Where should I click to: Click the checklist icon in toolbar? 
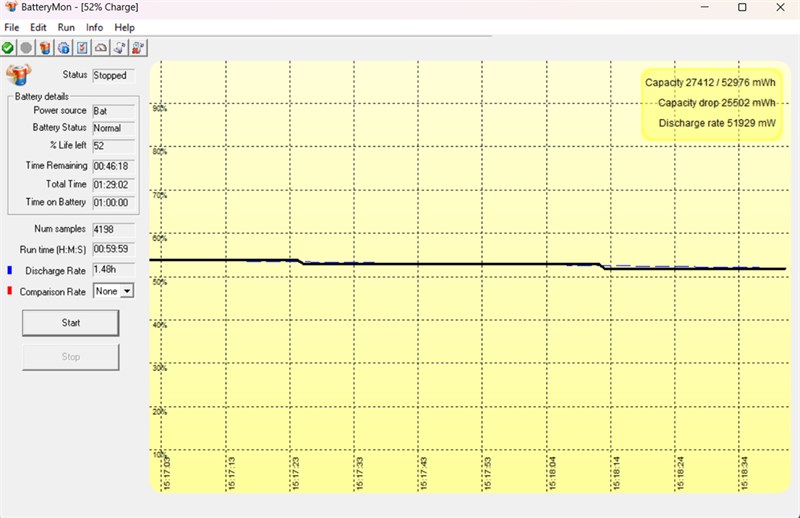pos(82,48)
